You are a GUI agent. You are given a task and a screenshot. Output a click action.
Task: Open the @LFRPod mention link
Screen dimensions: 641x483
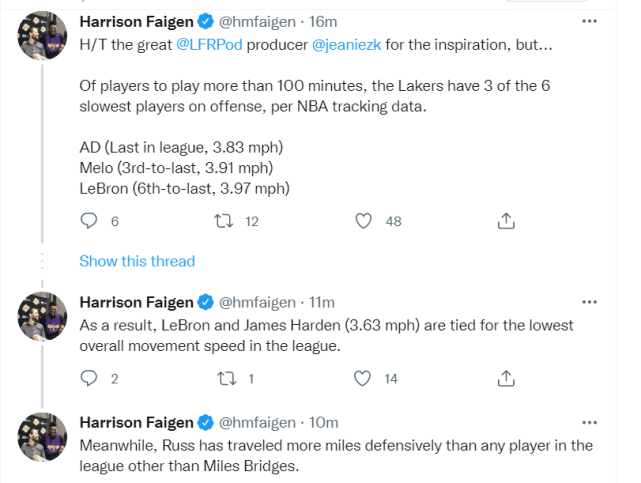tap(207, 45)
